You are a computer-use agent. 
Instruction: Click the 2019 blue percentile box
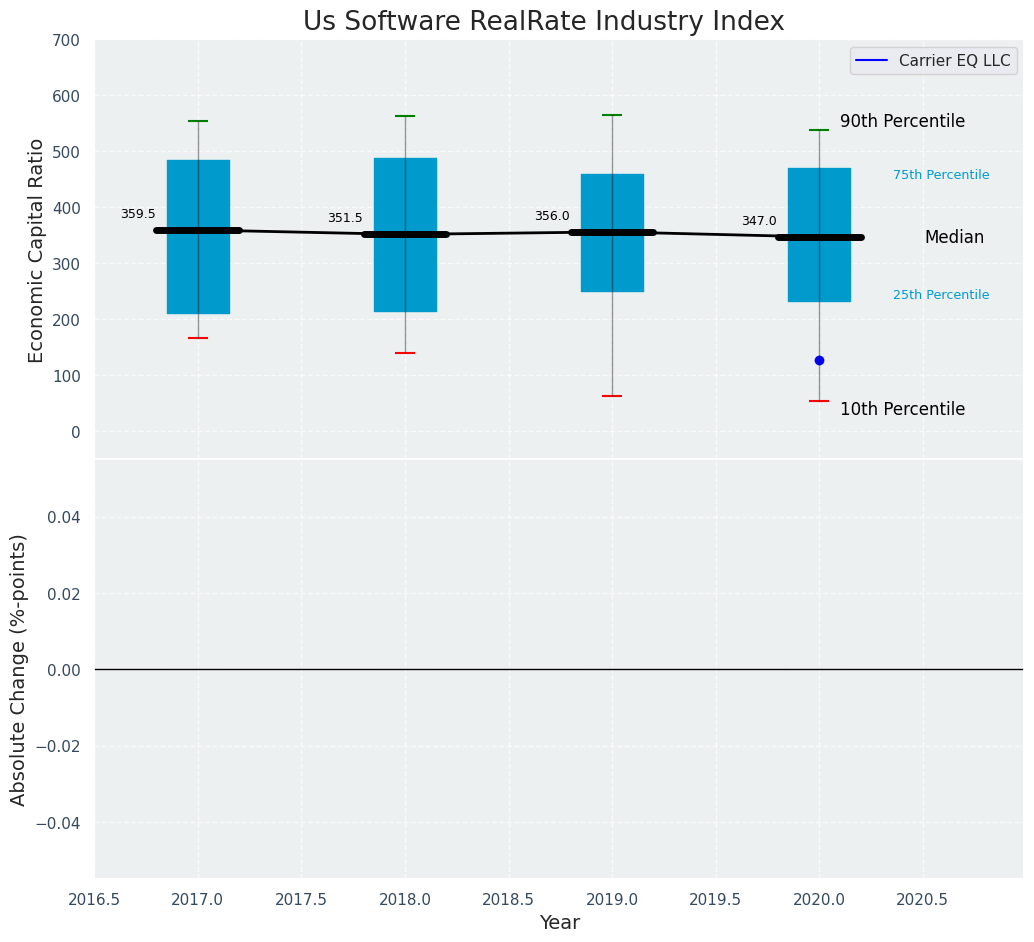612,233
